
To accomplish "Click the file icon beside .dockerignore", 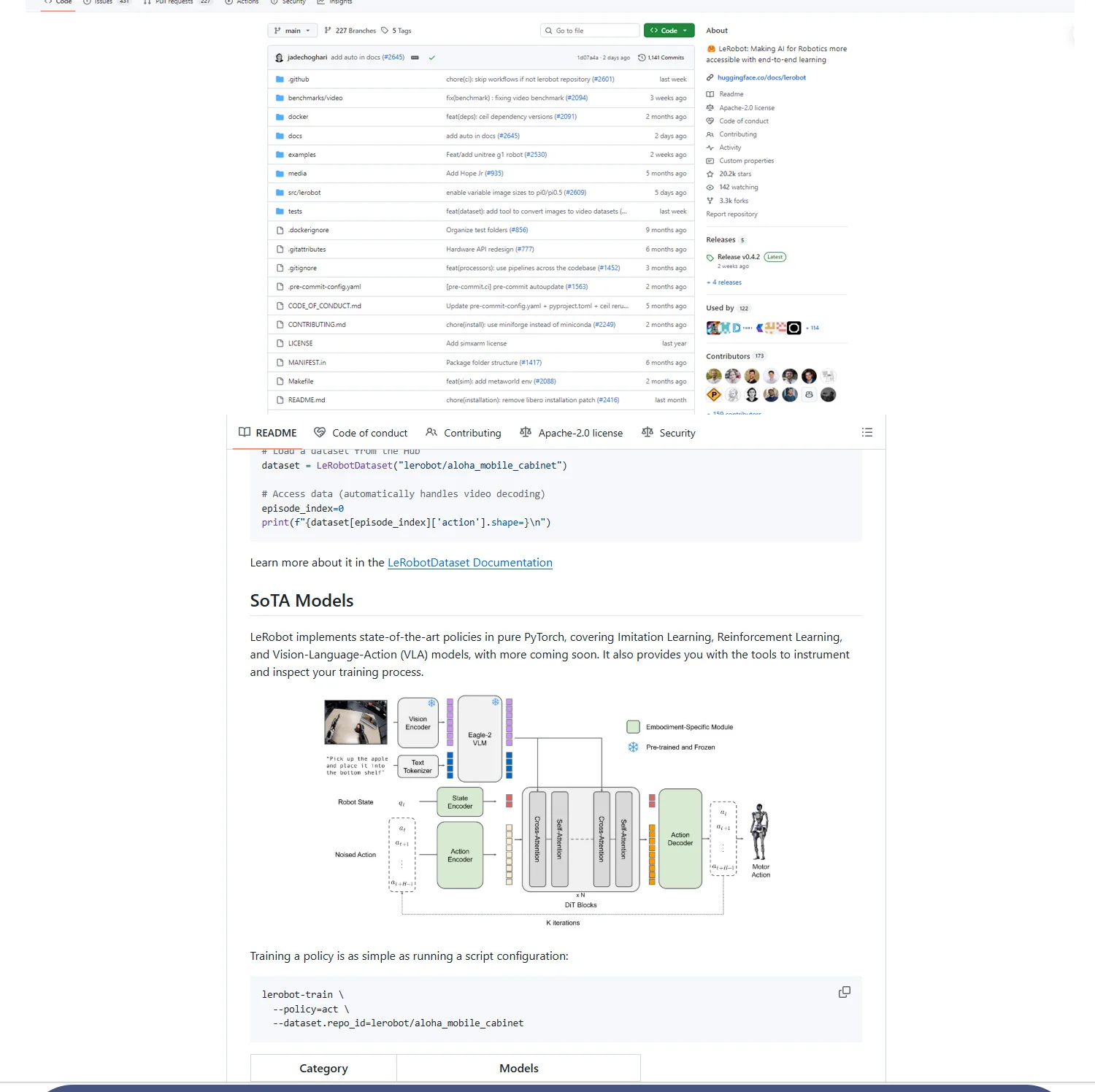I will tap(280, 230).
